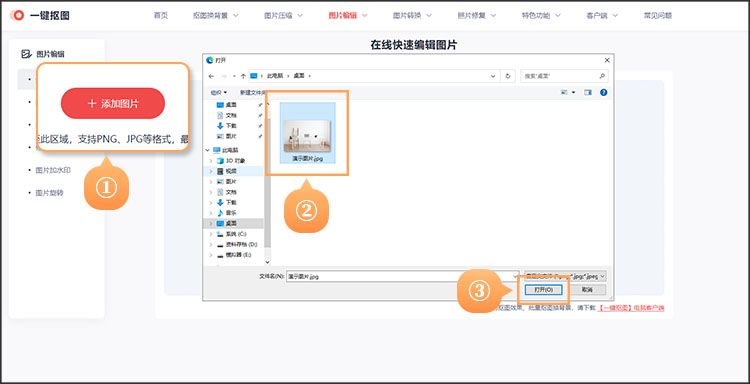Screen dimensions: 750x384
Task: Click the change view icon in the dialog toolbar
Action: click(565, 92)
